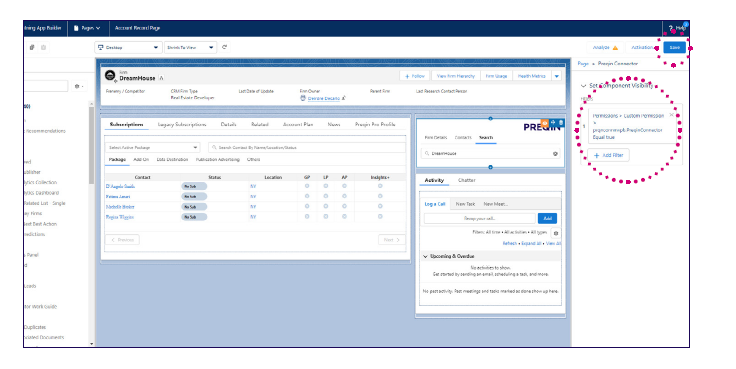Open the Shrink To View dropdown

point(190,47)
